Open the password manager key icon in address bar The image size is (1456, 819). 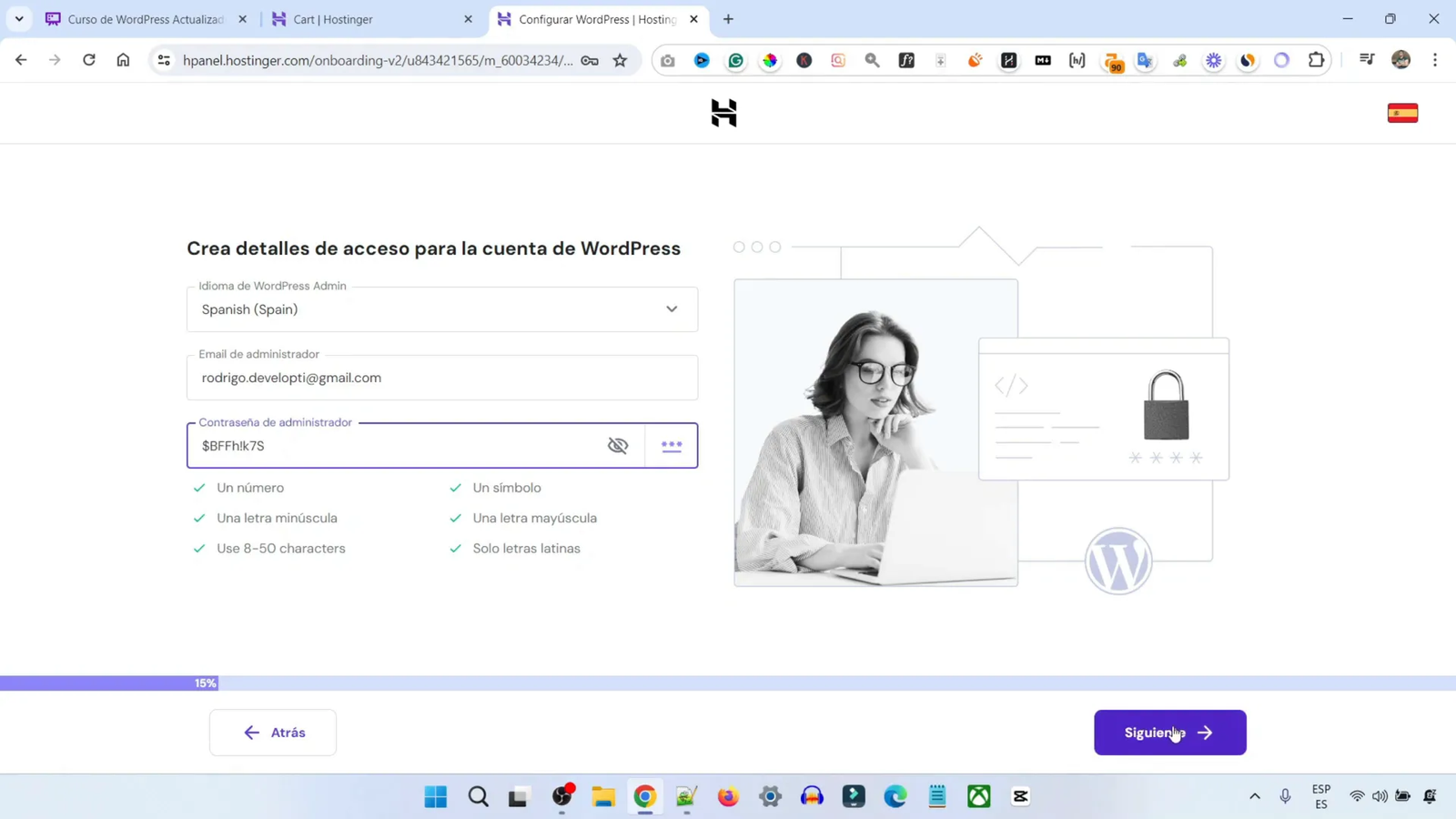click(x=590, y=60)
